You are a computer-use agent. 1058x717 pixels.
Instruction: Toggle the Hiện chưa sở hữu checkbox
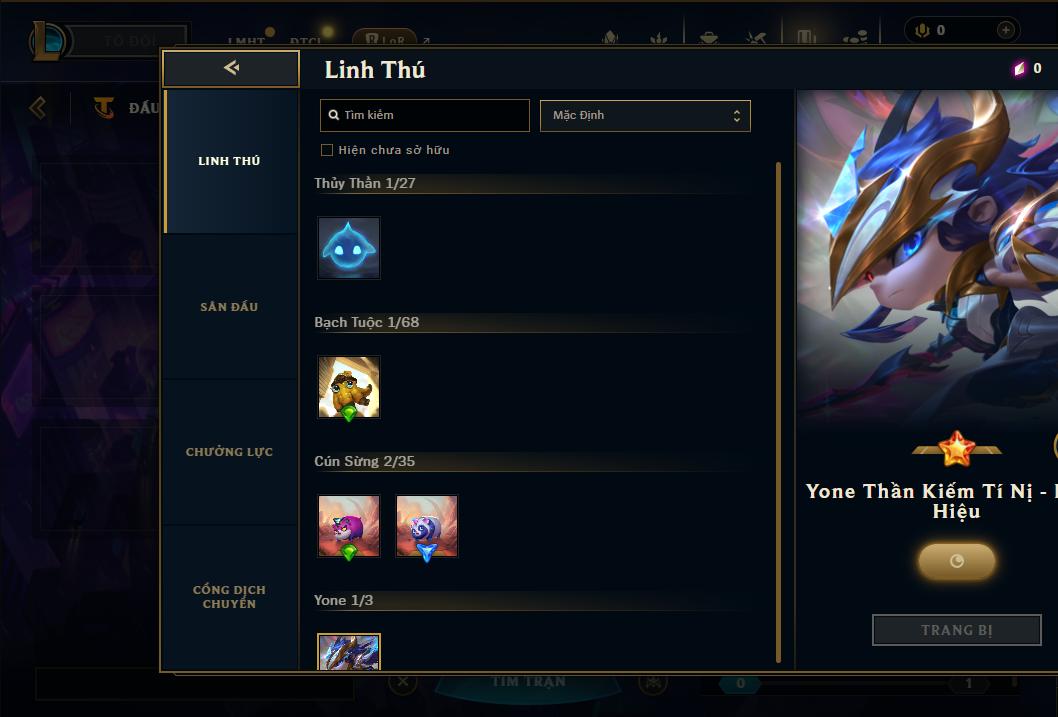327,150
